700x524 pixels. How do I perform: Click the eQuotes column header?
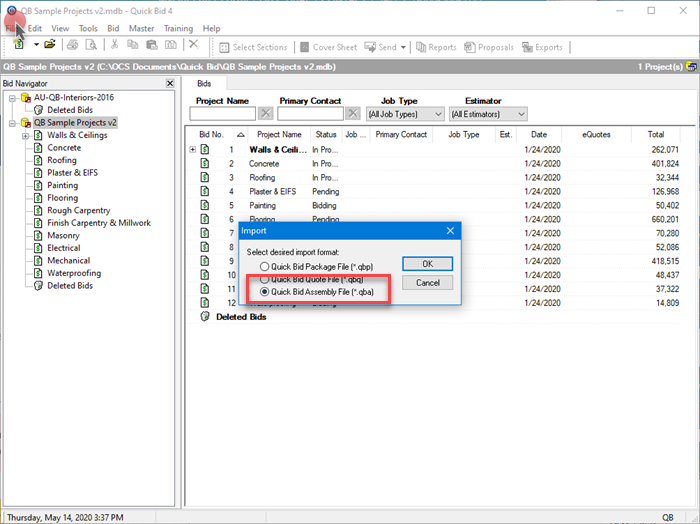coord(596,134)
